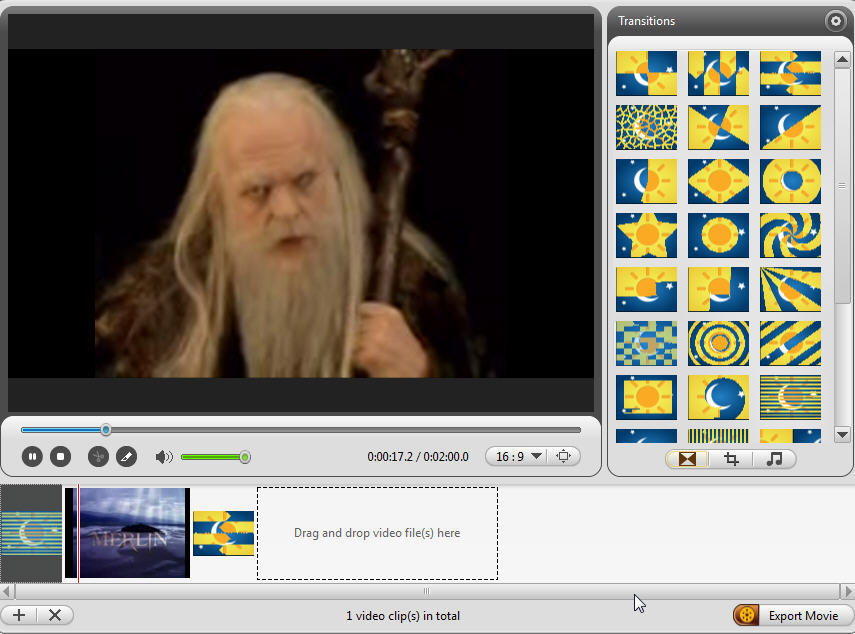Open the clip editor with the pencil icon
Viewport: 855px width, 634px height.
(126, 457)
